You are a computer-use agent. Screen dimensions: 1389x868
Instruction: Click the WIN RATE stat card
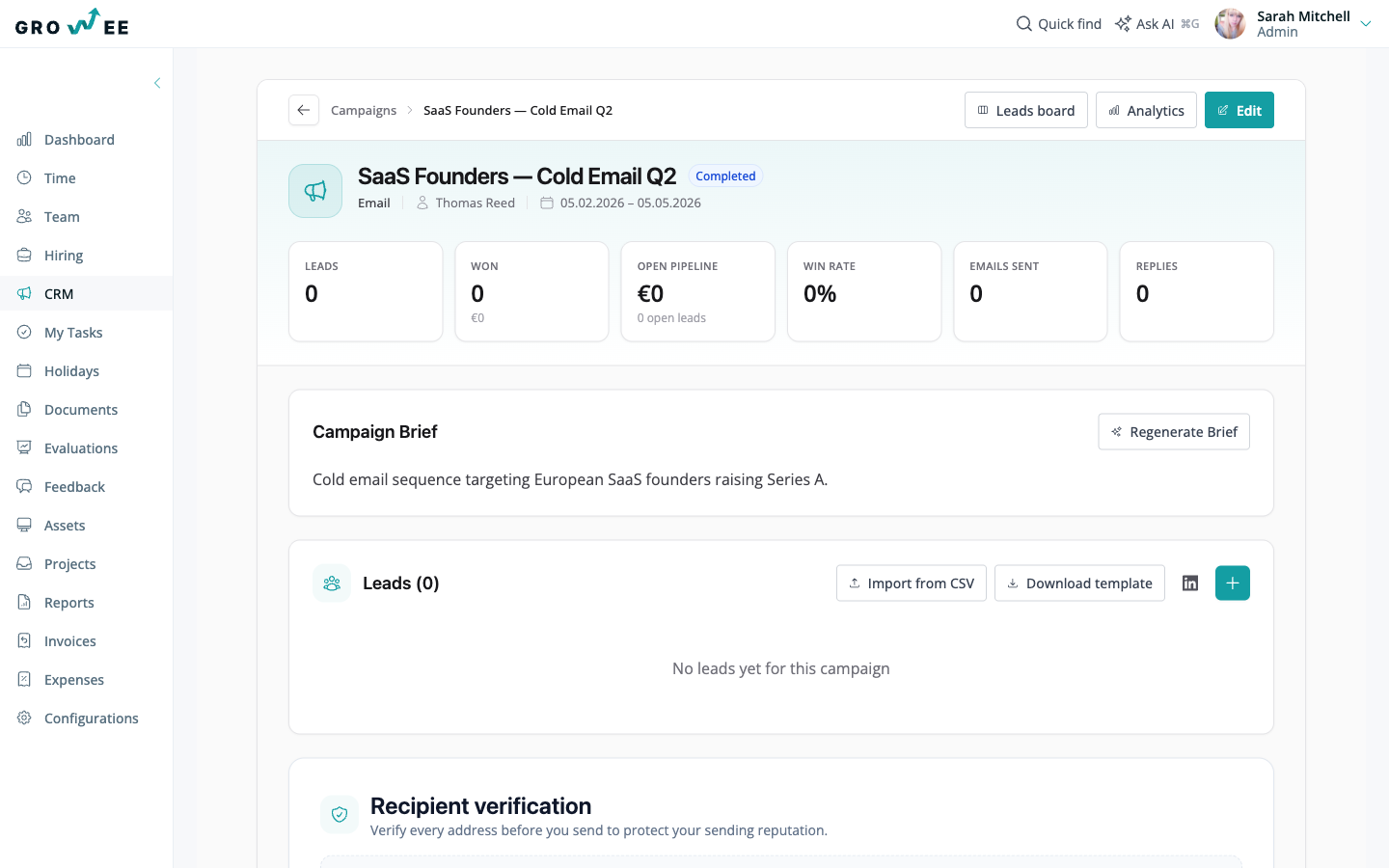864,291
